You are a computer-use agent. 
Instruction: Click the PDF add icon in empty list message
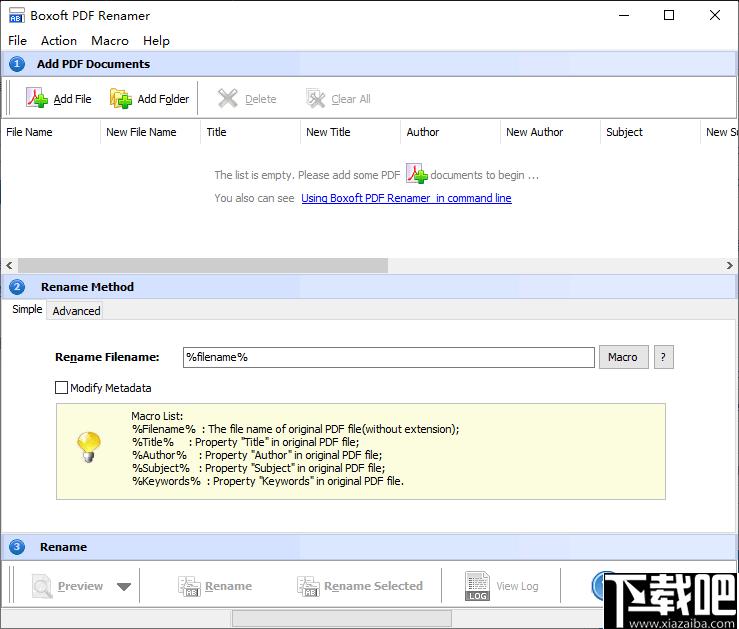click(416, 173)
